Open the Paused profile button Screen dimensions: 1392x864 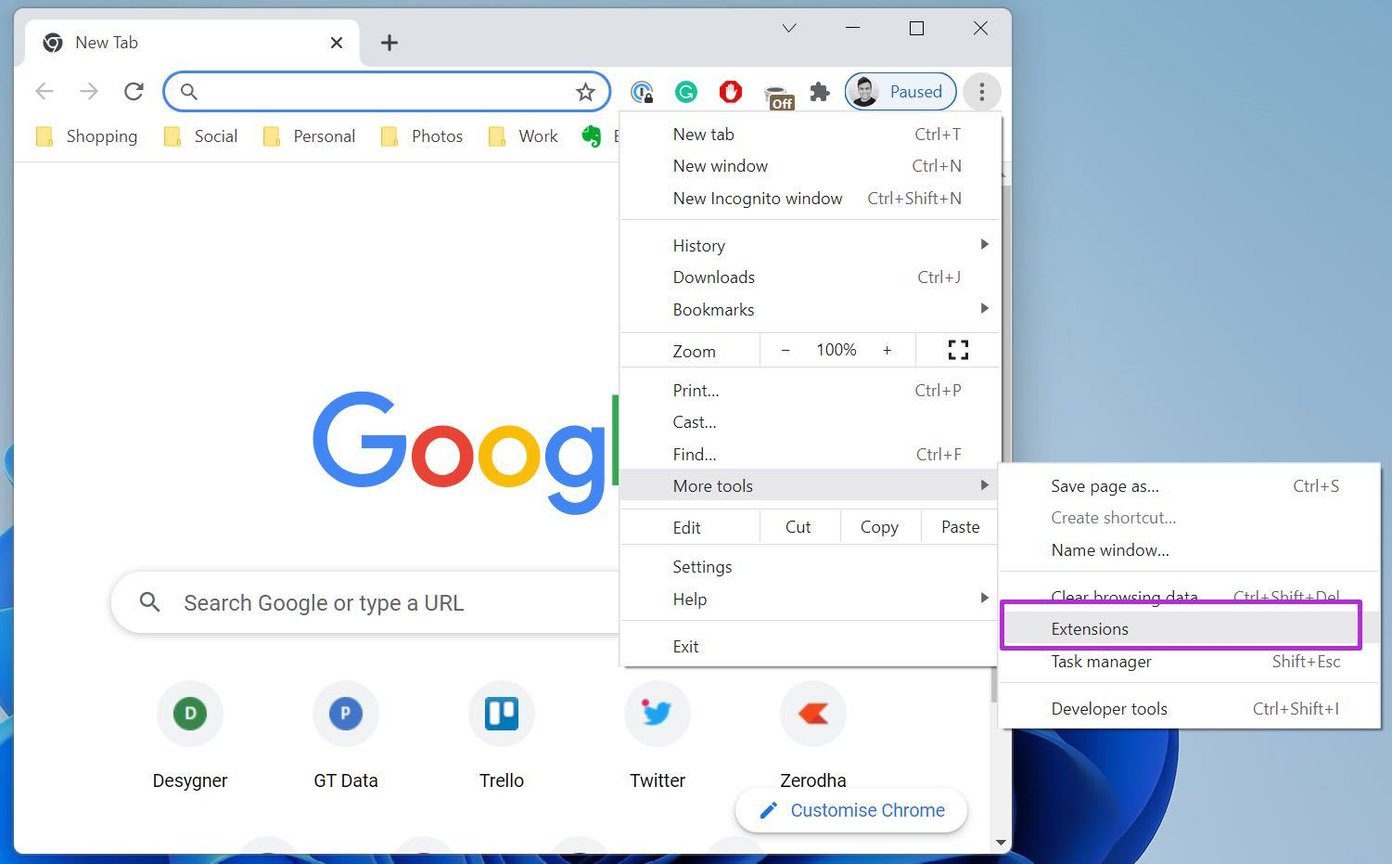pos(900,92)
